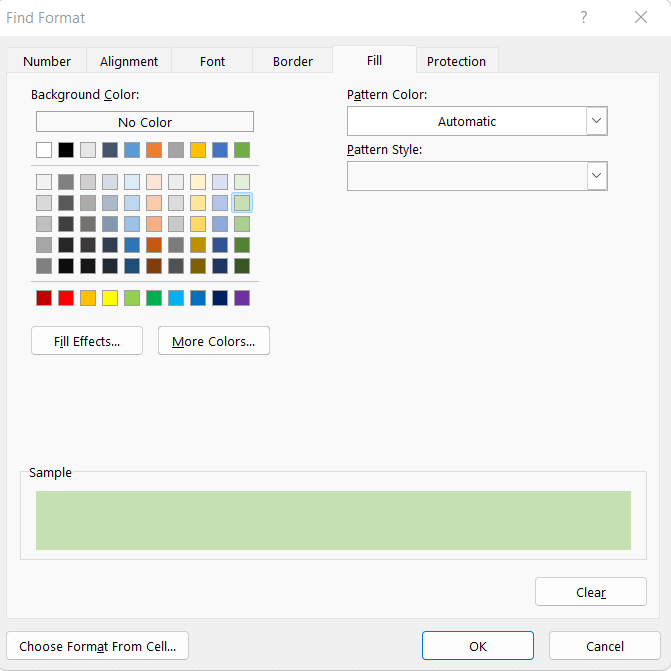Click Choose Format From Cell button

[x=98, y=646]
